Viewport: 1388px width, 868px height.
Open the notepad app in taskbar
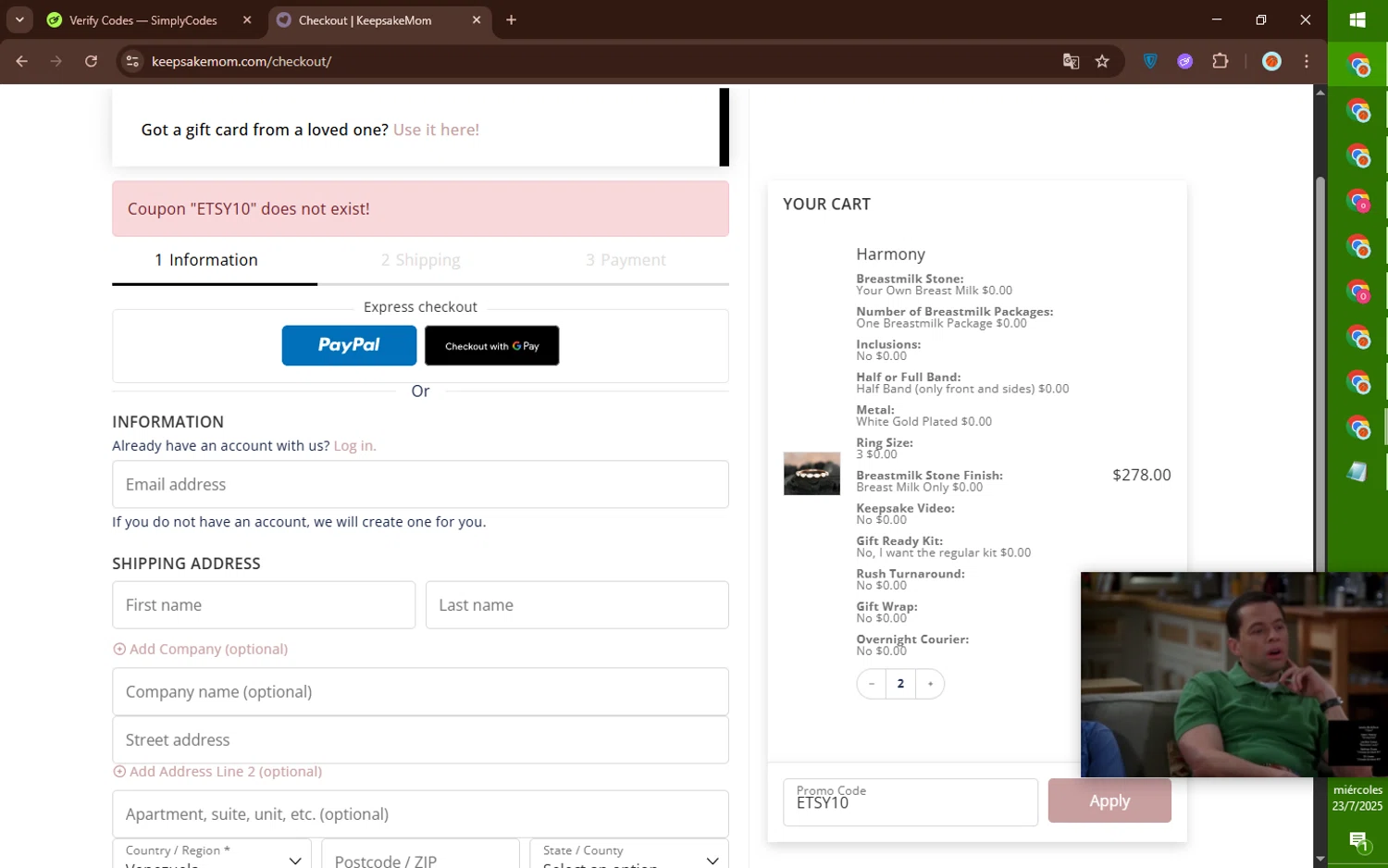point(1357,472)
